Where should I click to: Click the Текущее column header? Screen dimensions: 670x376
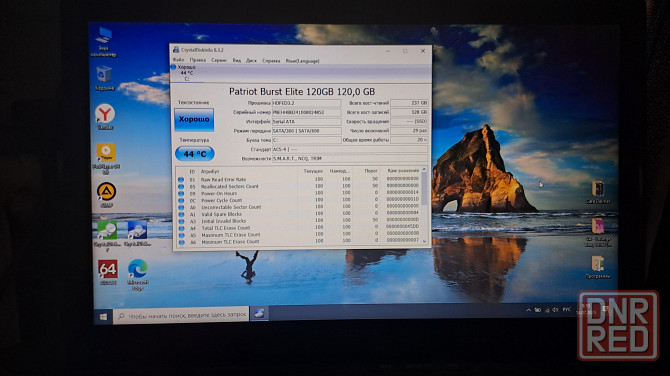313,171
